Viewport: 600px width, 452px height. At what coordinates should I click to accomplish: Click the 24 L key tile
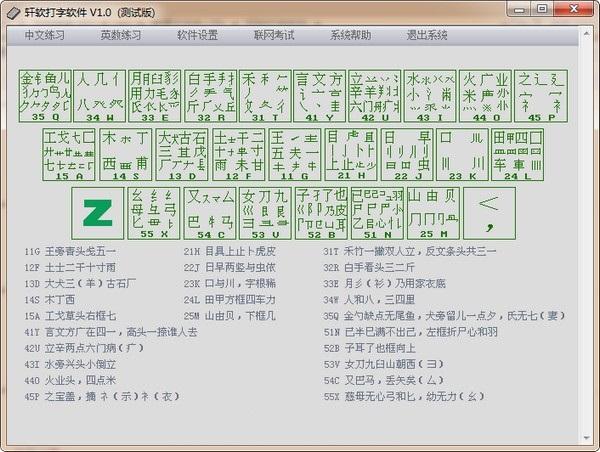517,155
